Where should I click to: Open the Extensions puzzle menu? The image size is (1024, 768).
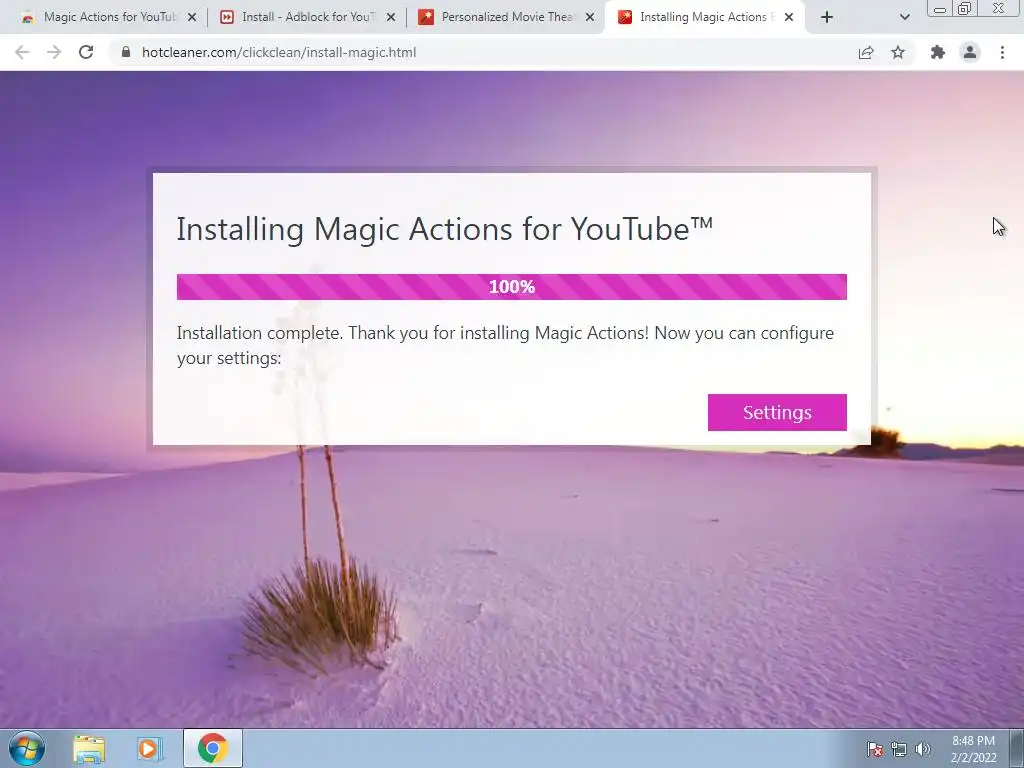pyautogui.click(x=938, y=52)
